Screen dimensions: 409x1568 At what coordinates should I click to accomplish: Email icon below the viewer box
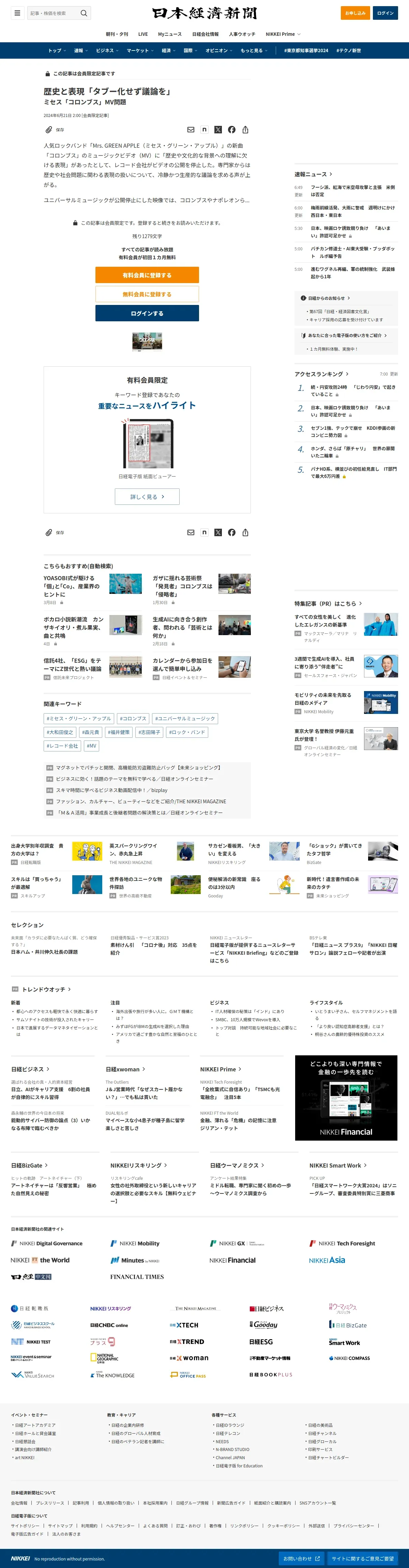click(191, 532)
